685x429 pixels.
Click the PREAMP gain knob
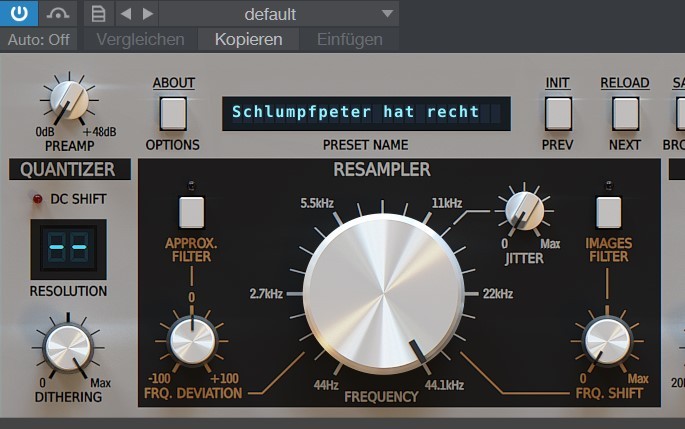click(69, 100)
